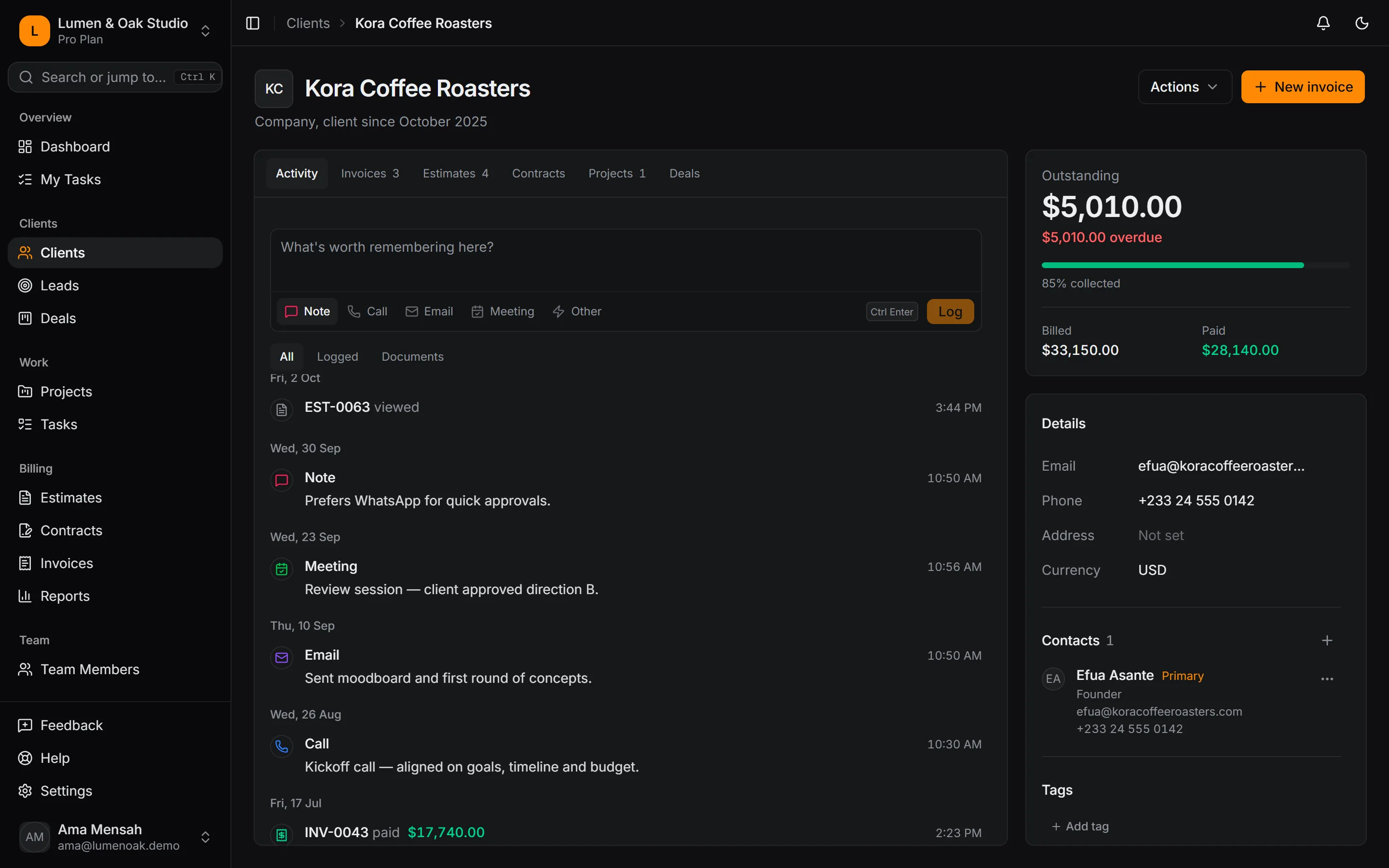Viewport: 1389px width, 868px height.
Task: Open Team Members page
Action: click(115, 669)
